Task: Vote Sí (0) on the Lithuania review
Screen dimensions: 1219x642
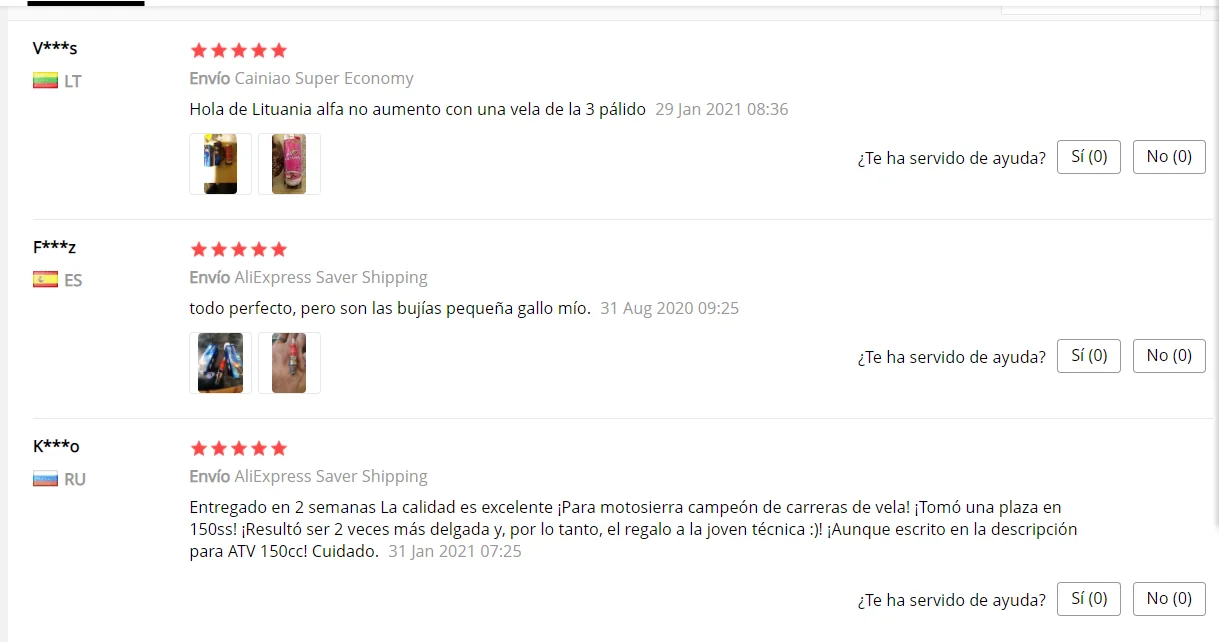Action: pyautogui.click(x=1089, y=157)
